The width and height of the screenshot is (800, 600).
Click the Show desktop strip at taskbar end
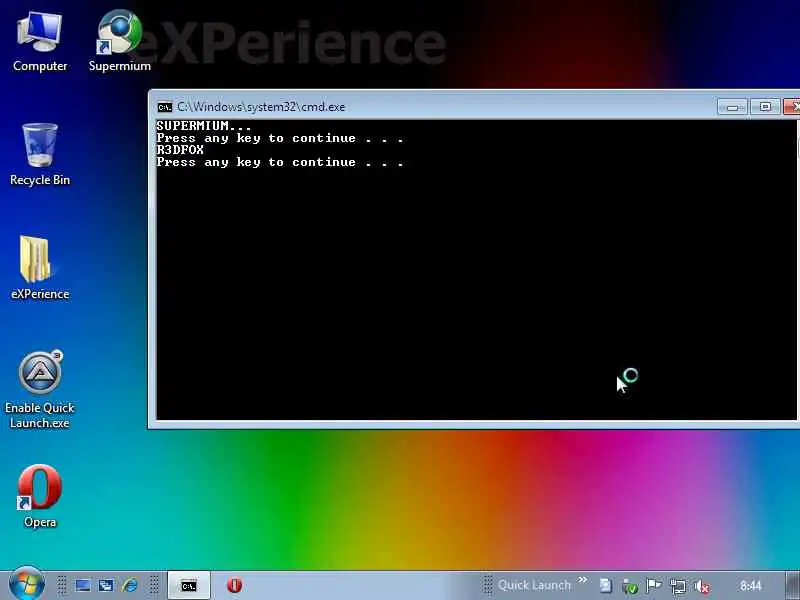793,586
